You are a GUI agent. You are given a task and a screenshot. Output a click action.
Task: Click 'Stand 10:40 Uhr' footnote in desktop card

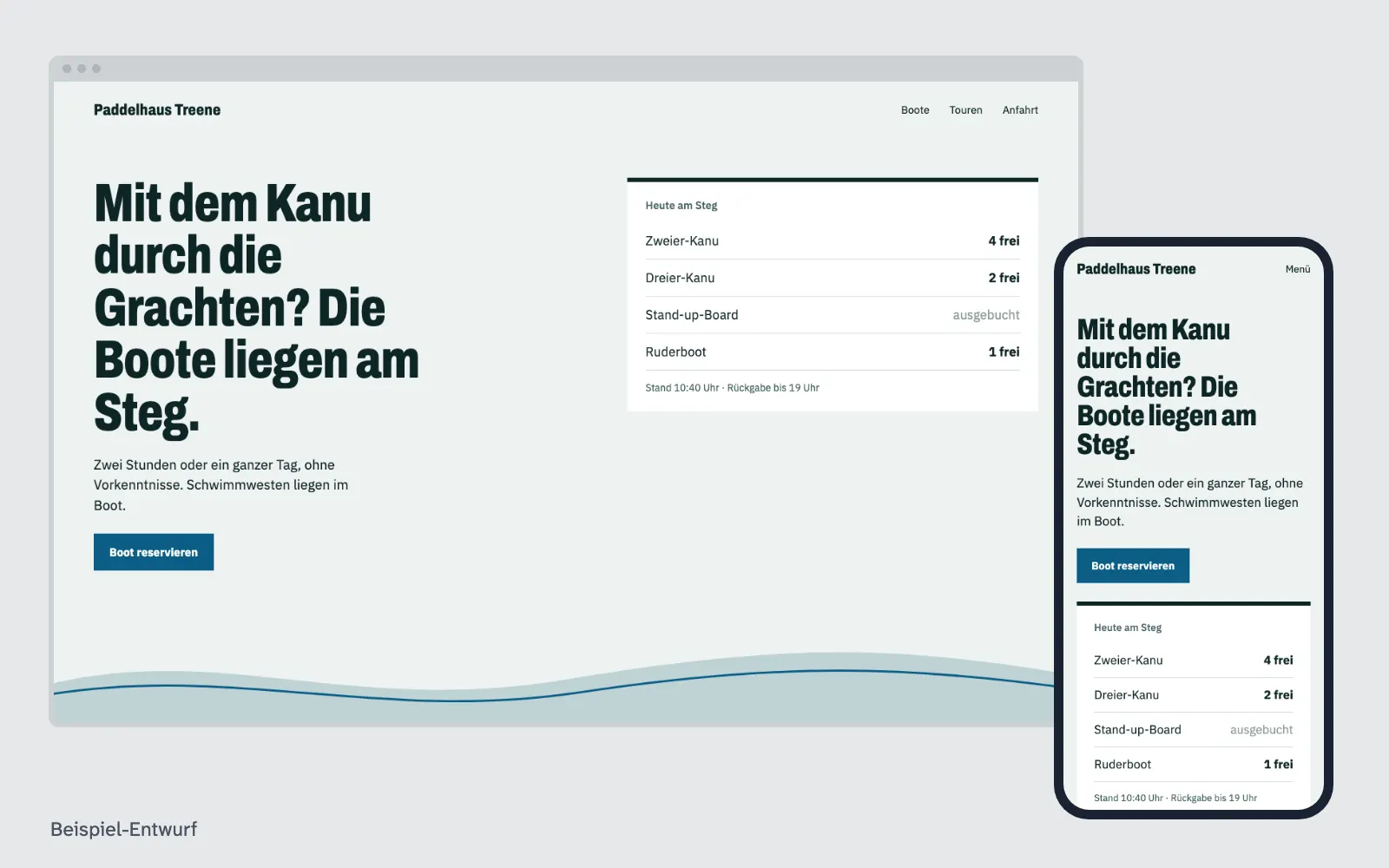732,388
